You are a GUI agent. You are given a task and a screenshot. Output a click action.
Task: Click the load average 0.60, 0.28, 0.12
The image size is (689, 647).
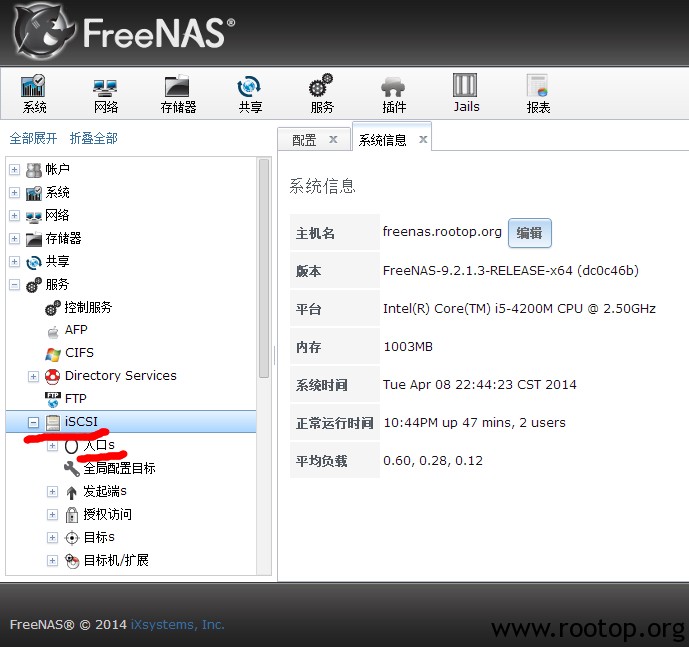tap(433, 461)
